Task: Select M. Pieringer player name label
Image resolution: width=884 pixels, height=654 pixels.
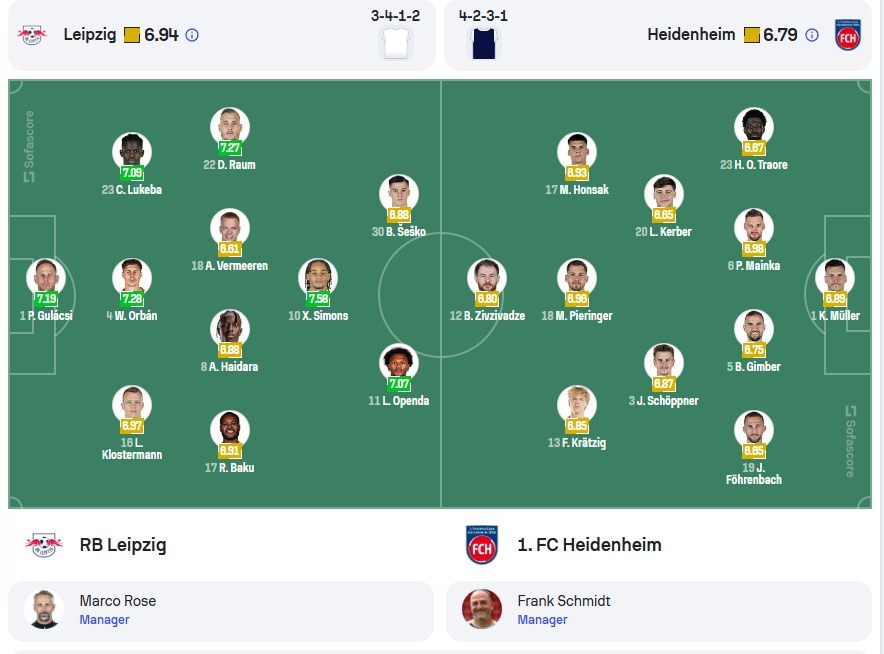Action: (577, 316)
